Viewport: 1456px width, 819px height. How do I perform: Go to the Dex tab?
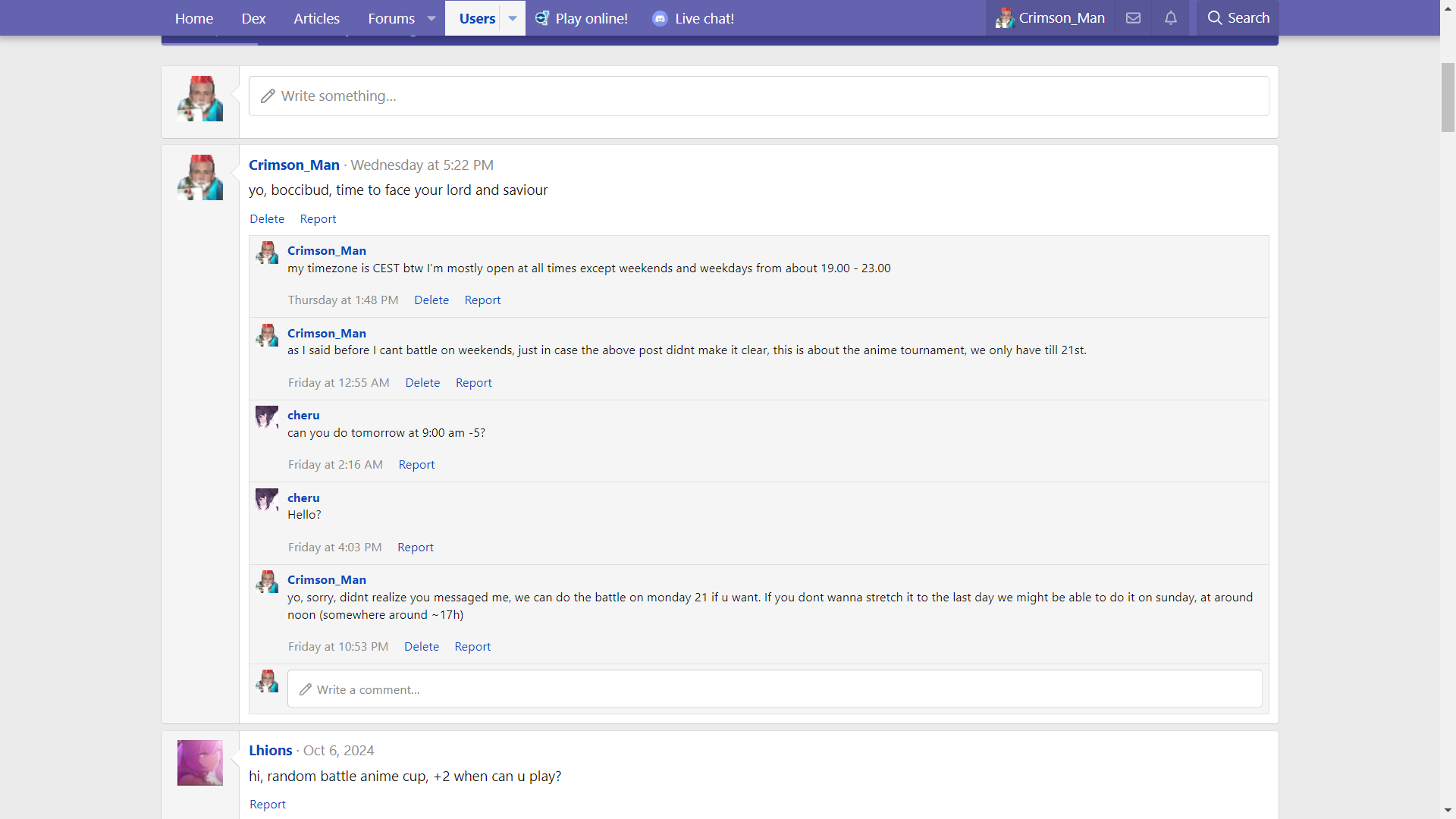pyautogui.click(x=253, y=18)
